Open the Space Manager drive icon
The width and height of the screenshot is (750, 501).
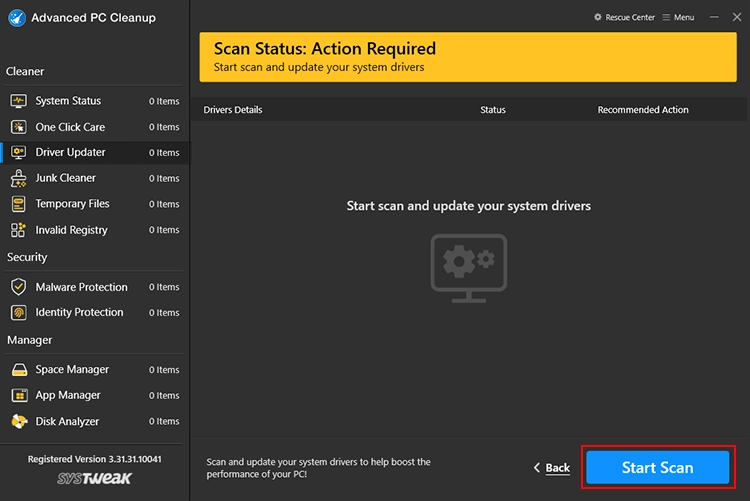18,370
